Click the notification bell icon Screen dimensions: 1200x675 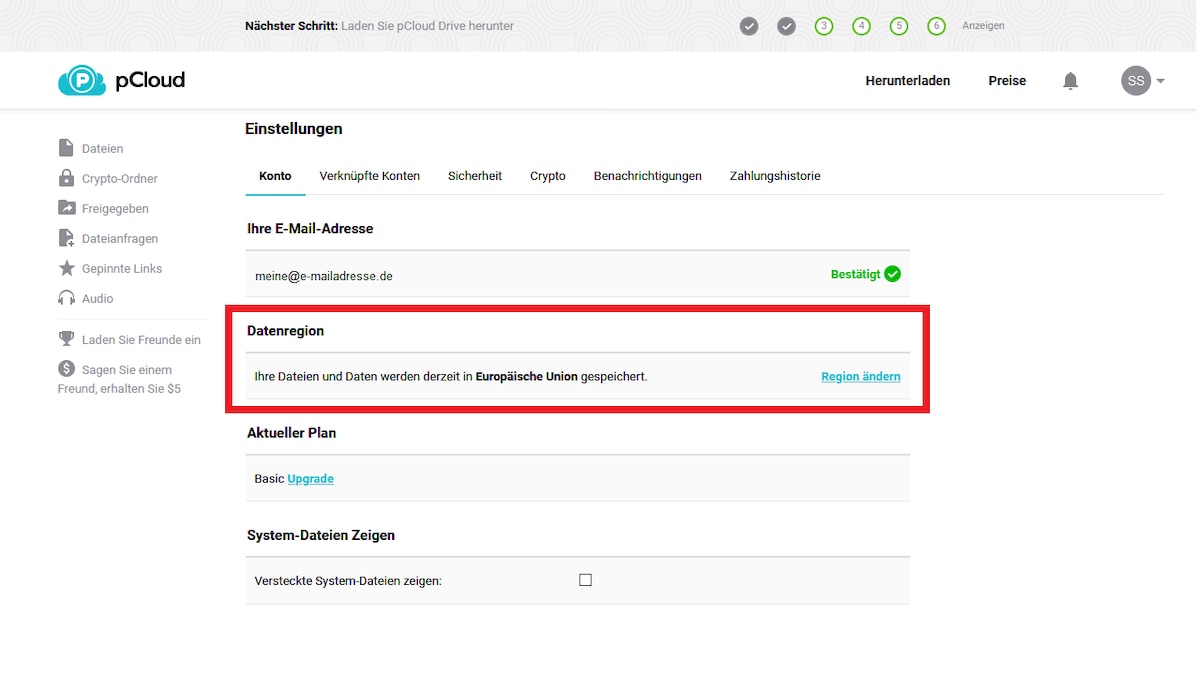click(x=1070, y=81)
